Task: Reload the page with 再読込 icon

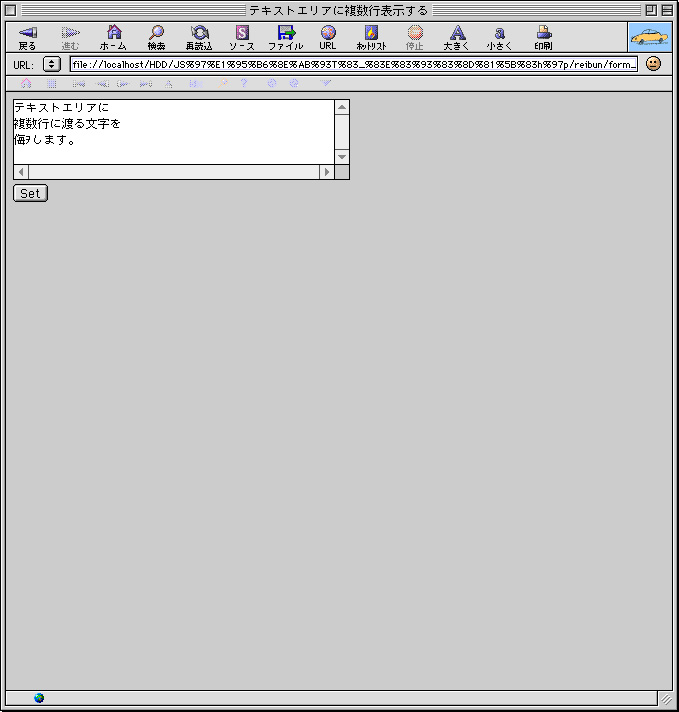Action: click(199, 38)
